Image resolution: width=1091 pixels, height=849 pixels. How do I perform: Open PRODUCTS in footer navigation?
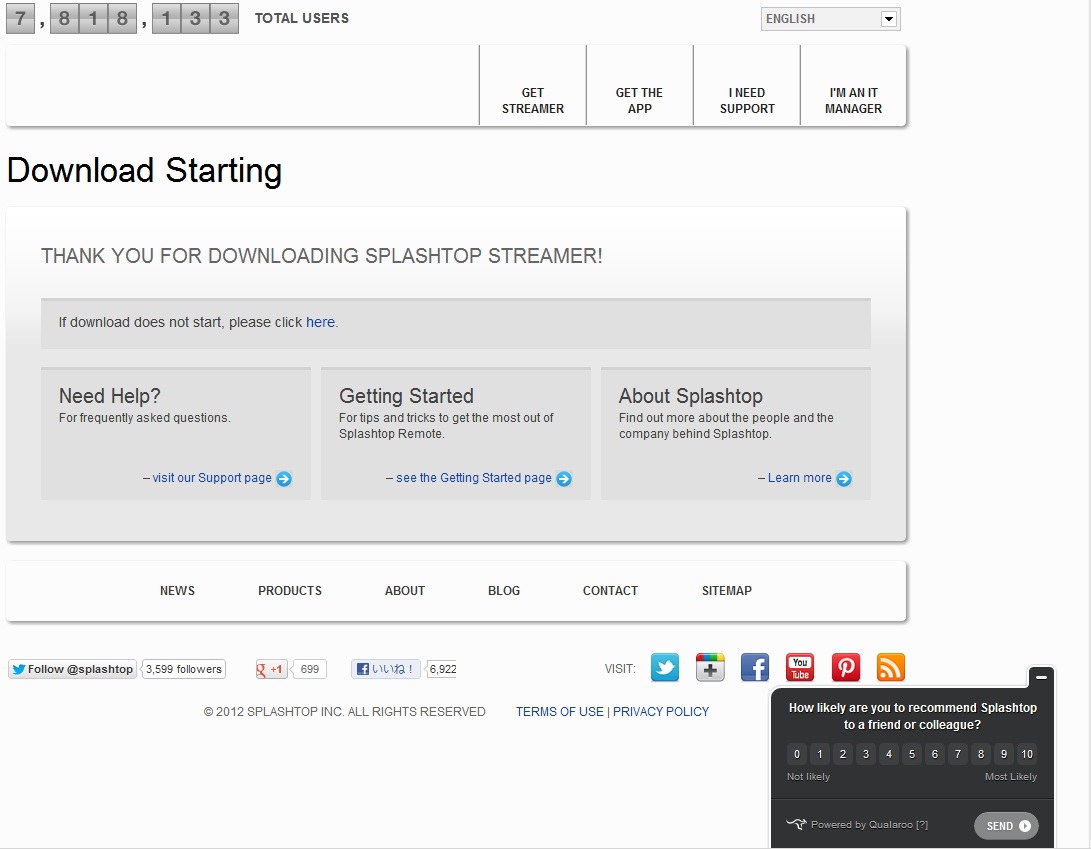[290, 590]
